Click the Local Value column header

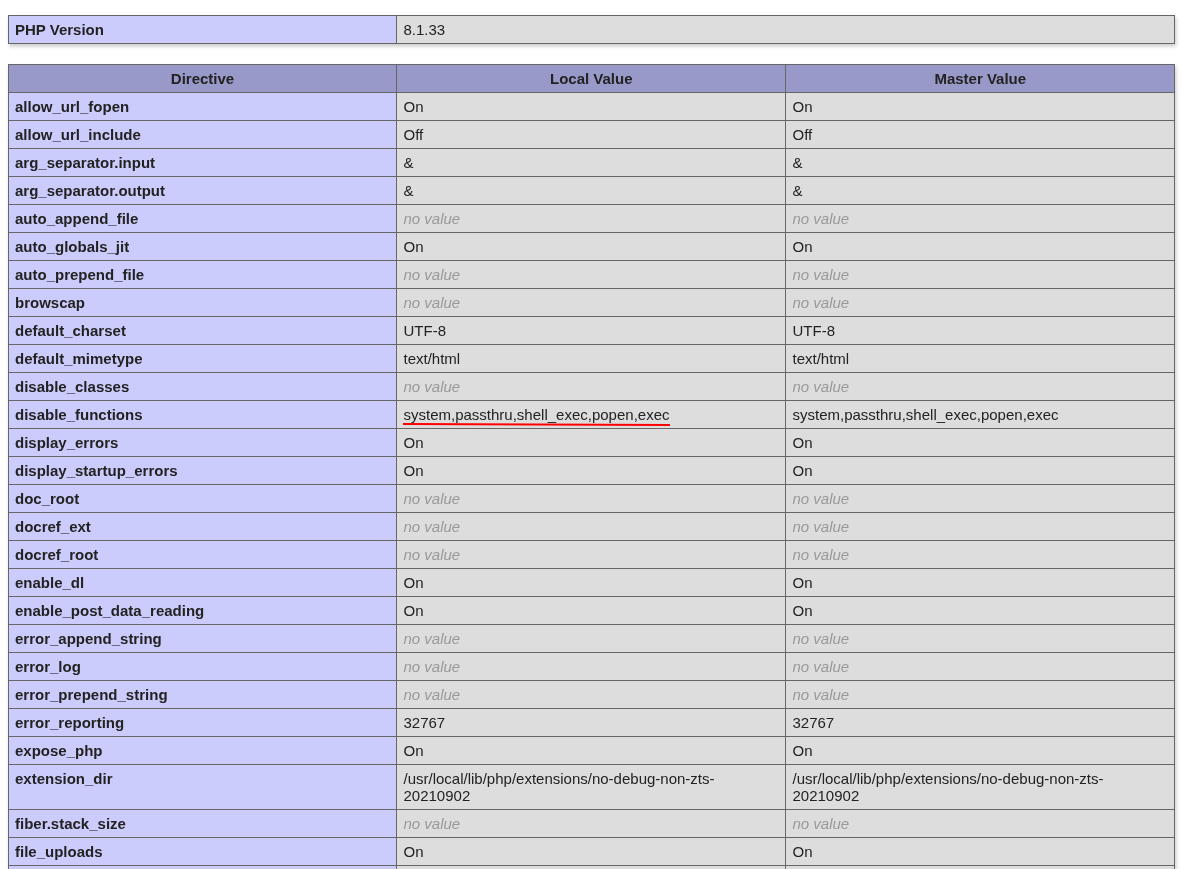(x=590, y=79)
